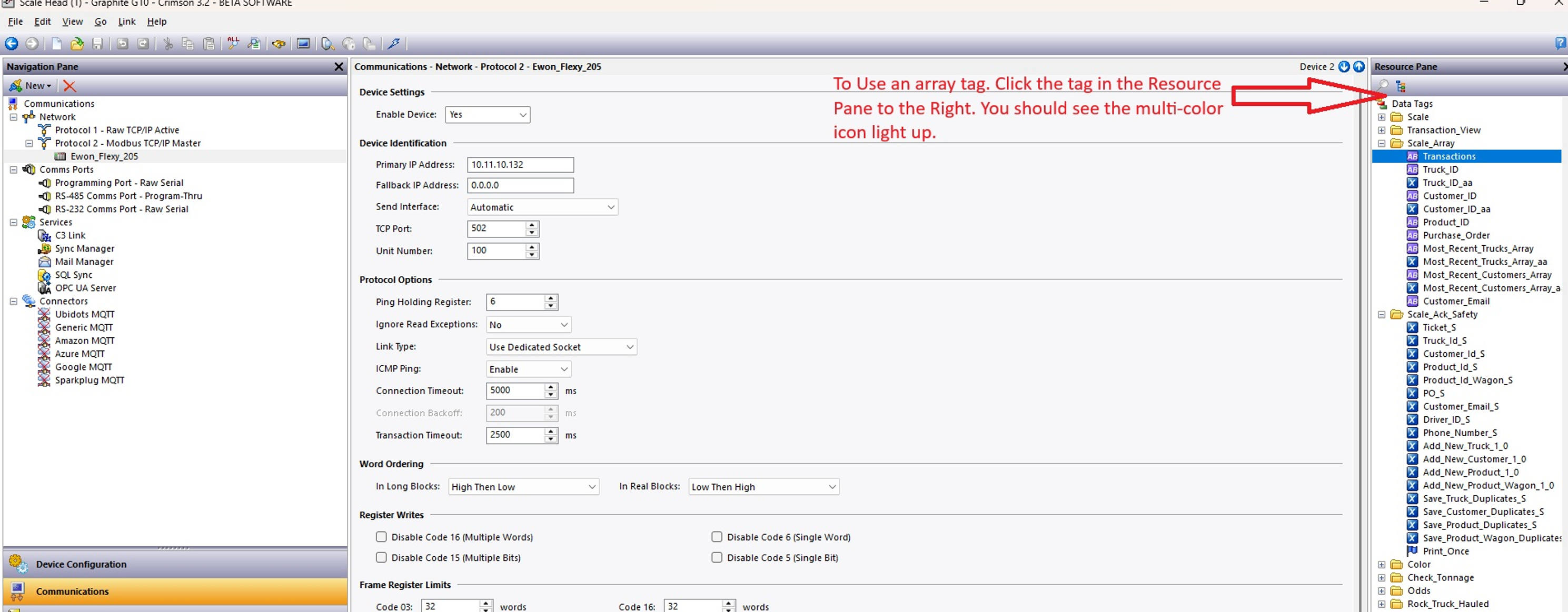Expand the Scale folder in Resource Pane
Image resolution: width=1568 pixels, height=612 pixels.
pos(1381,117)
